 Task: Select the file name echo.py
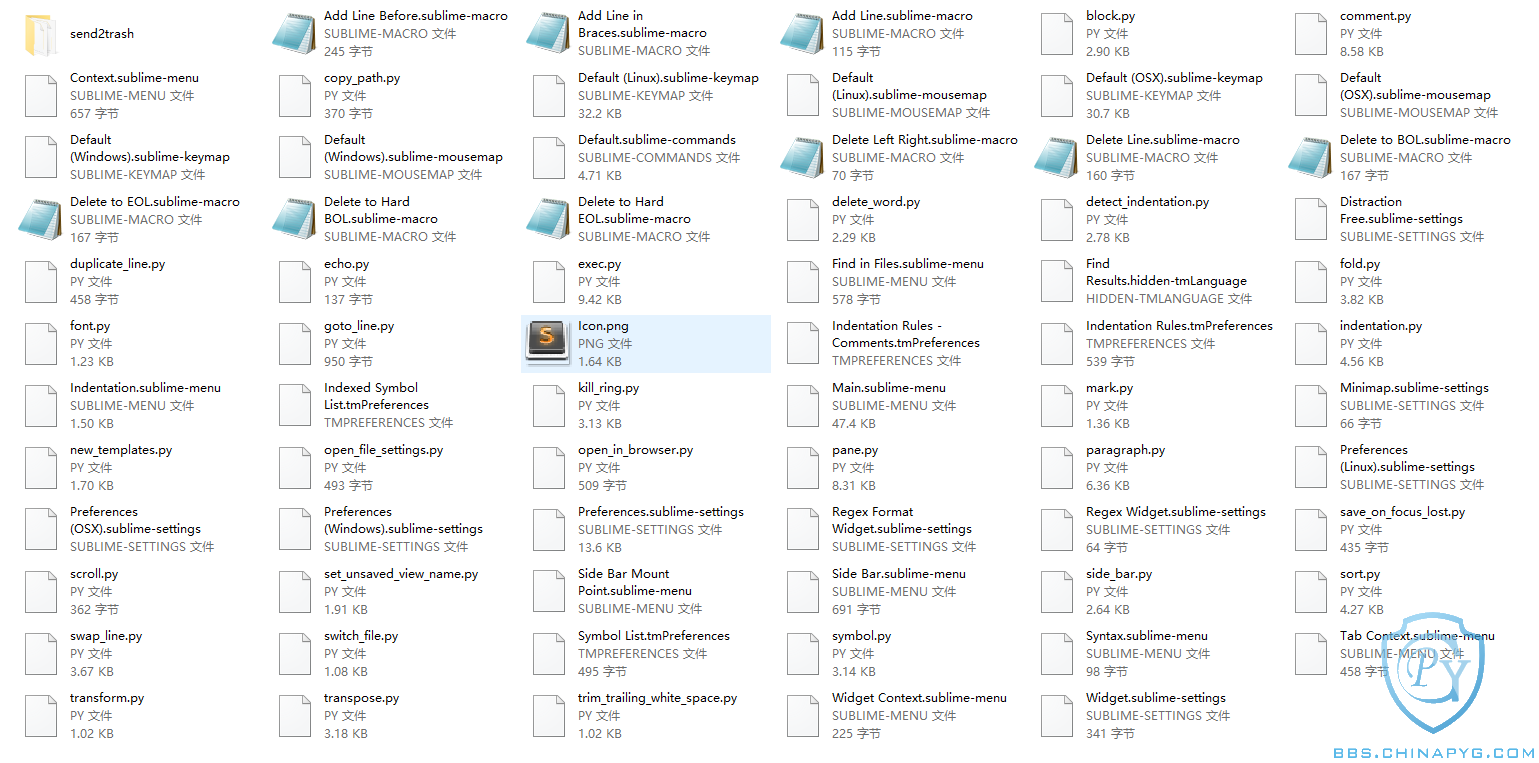click(346, 264)
